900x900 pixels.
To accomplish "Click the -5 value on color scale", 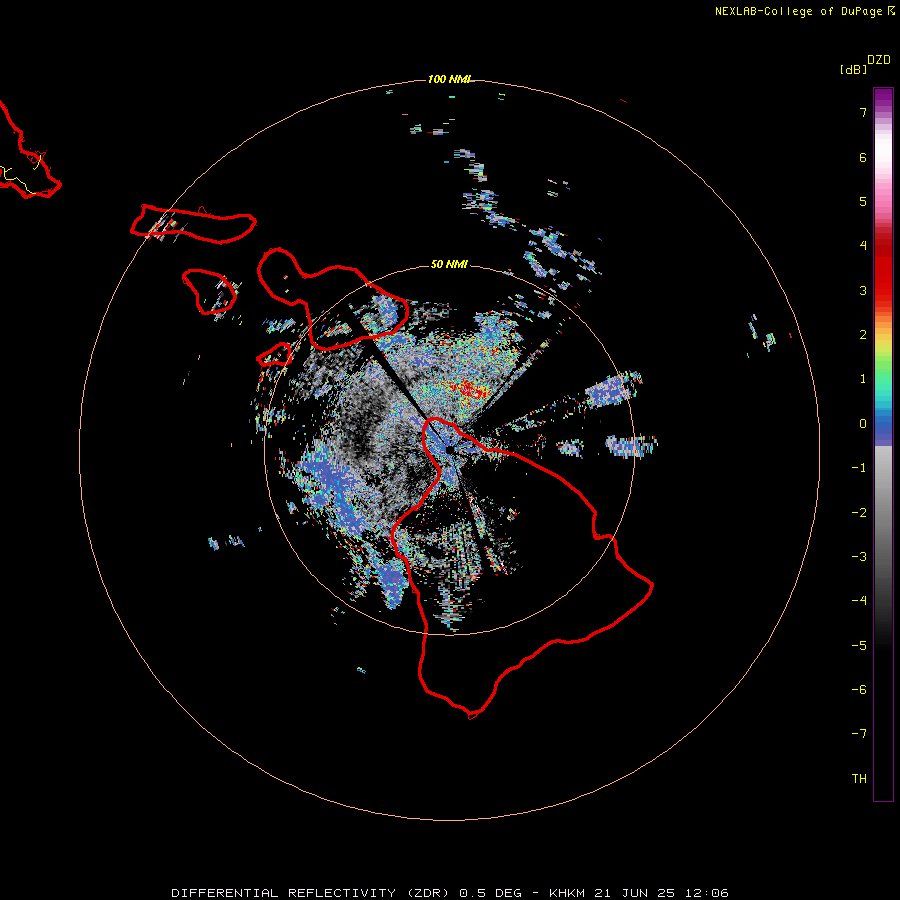I will click(859, 646).
